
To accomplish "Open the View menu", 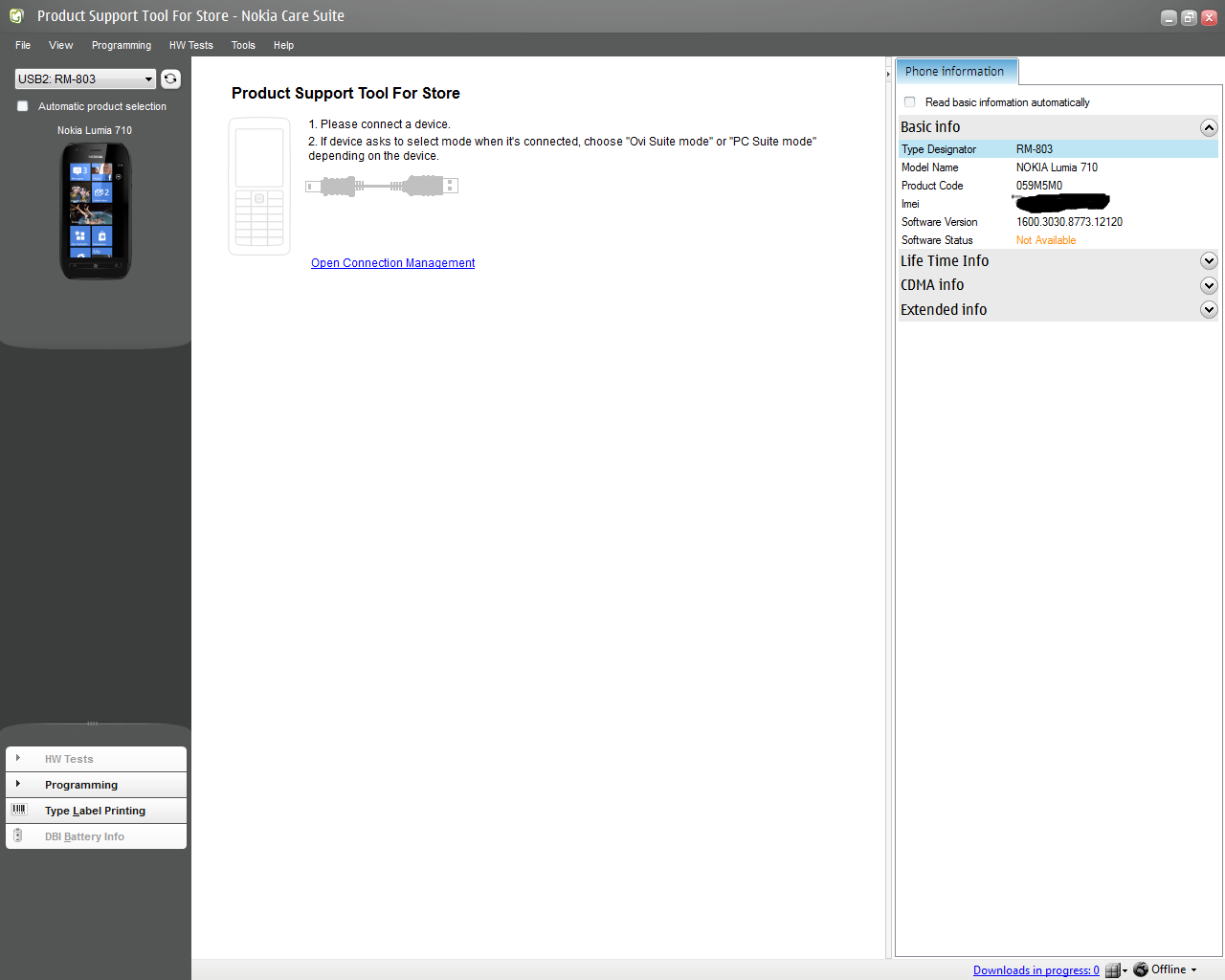I will coord(61,45).
